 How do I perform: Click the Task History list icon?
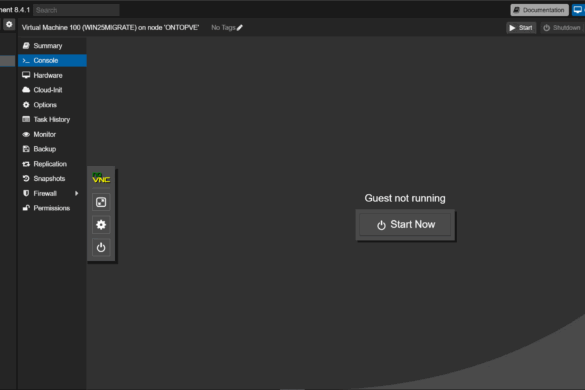(26, 119)
